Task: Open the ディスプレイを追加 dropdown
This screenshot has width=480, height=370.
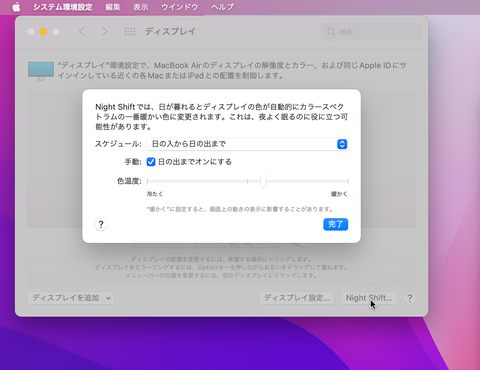Action: pos(71,298)
